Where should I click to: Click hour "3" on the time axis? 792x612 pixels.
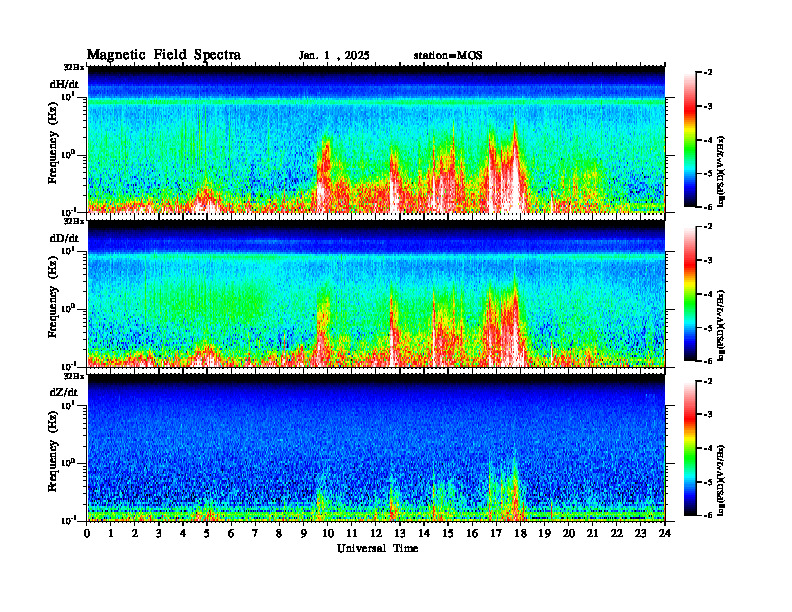click(159, 534)
